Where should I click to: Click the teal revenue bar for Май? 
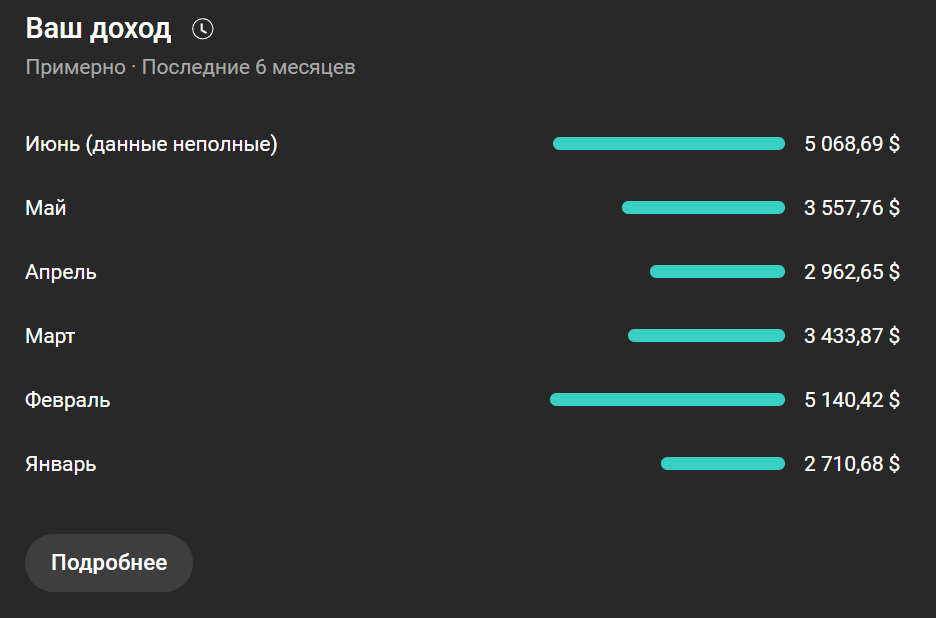click(x=703, y=208)
